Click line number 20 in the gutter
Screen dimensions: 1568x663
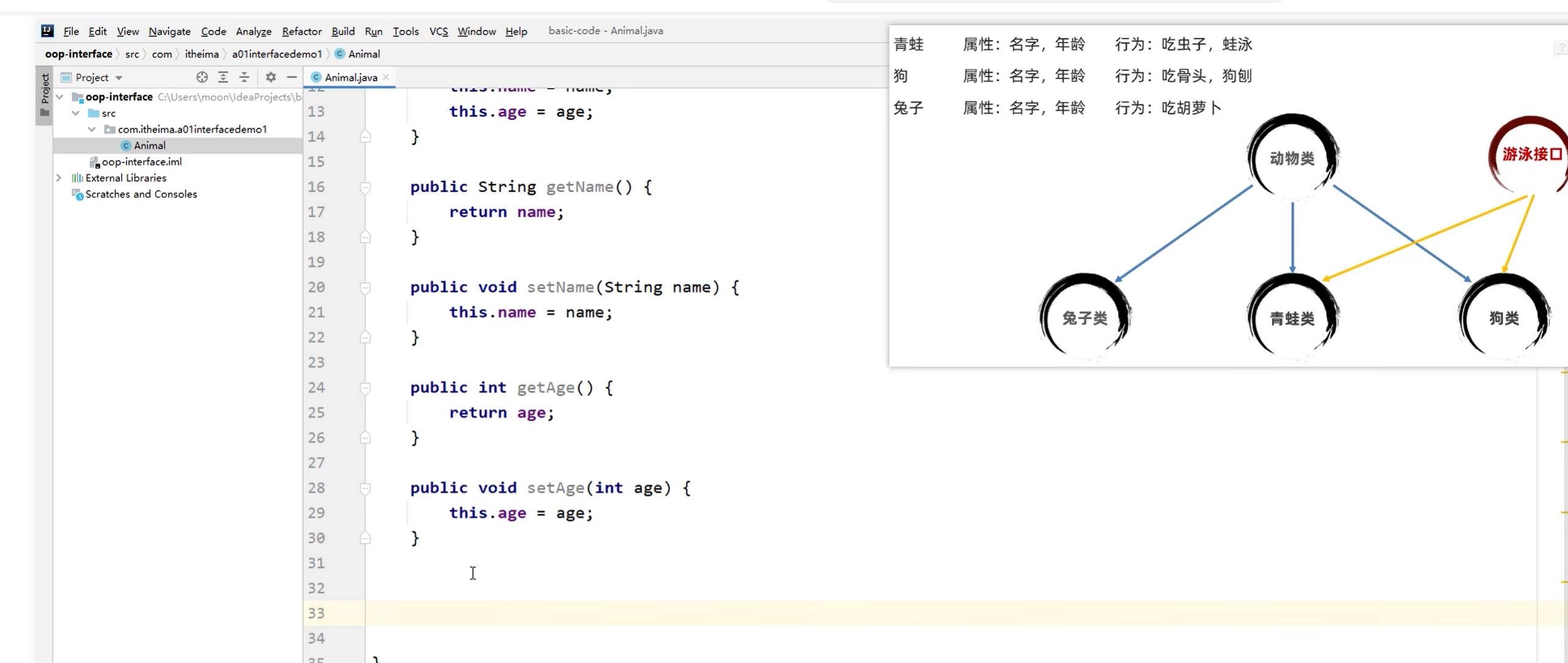(x=317, y=287)
